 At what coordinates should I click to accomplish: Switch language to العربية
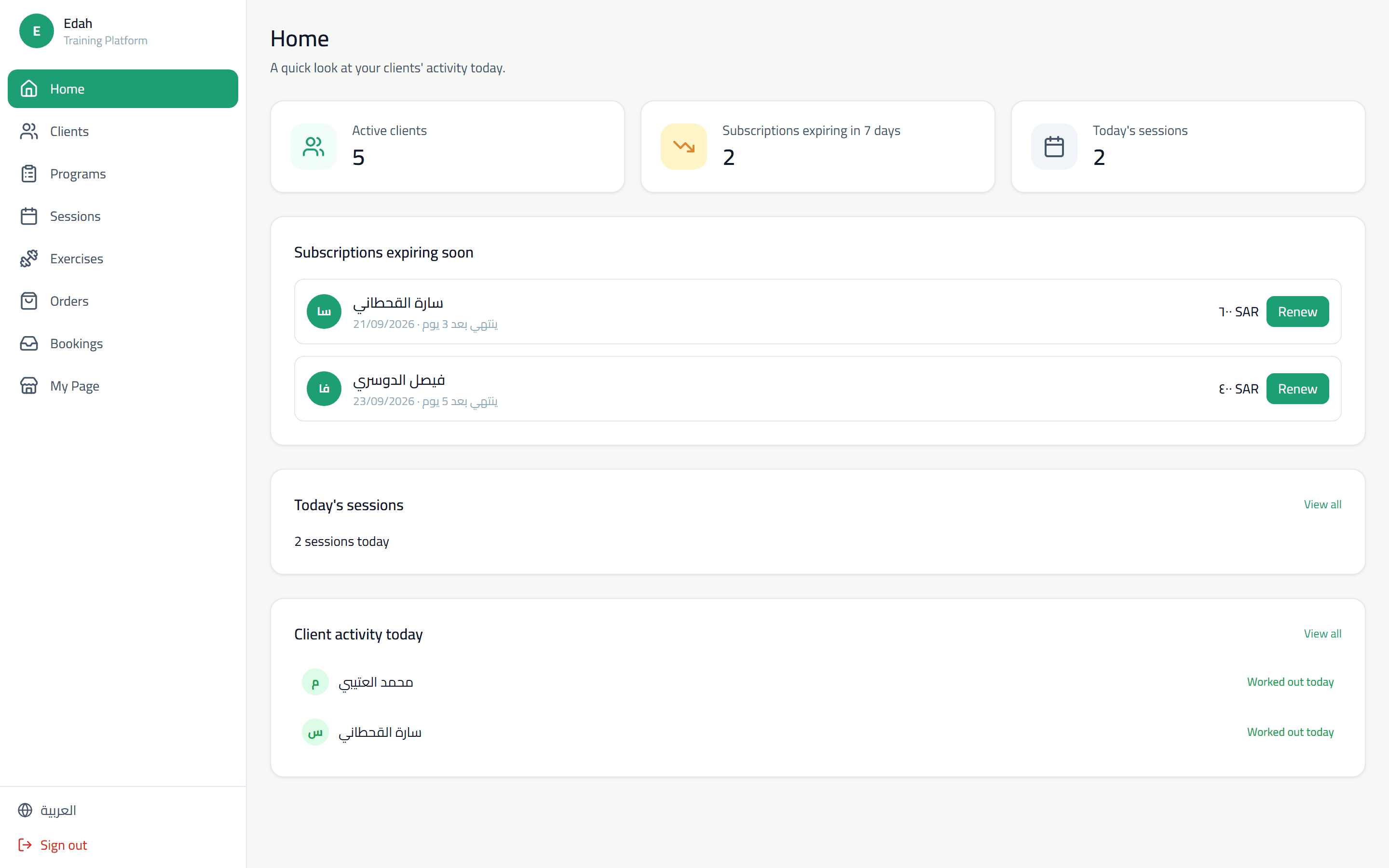(x=58, y=810)
